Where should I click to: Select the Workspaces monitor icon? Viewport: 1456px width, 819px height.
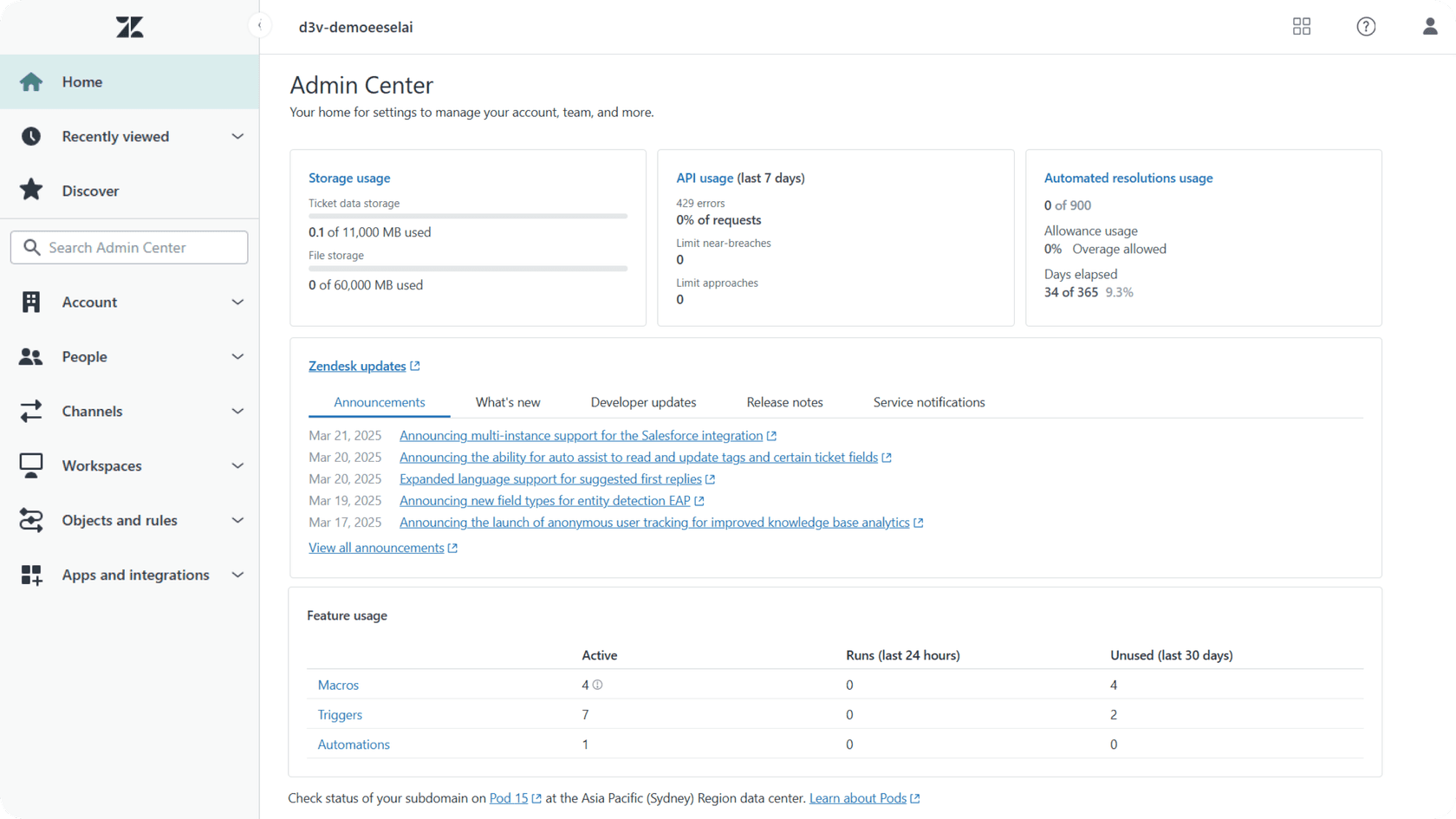pyautogui.click(x=31, y=465)
